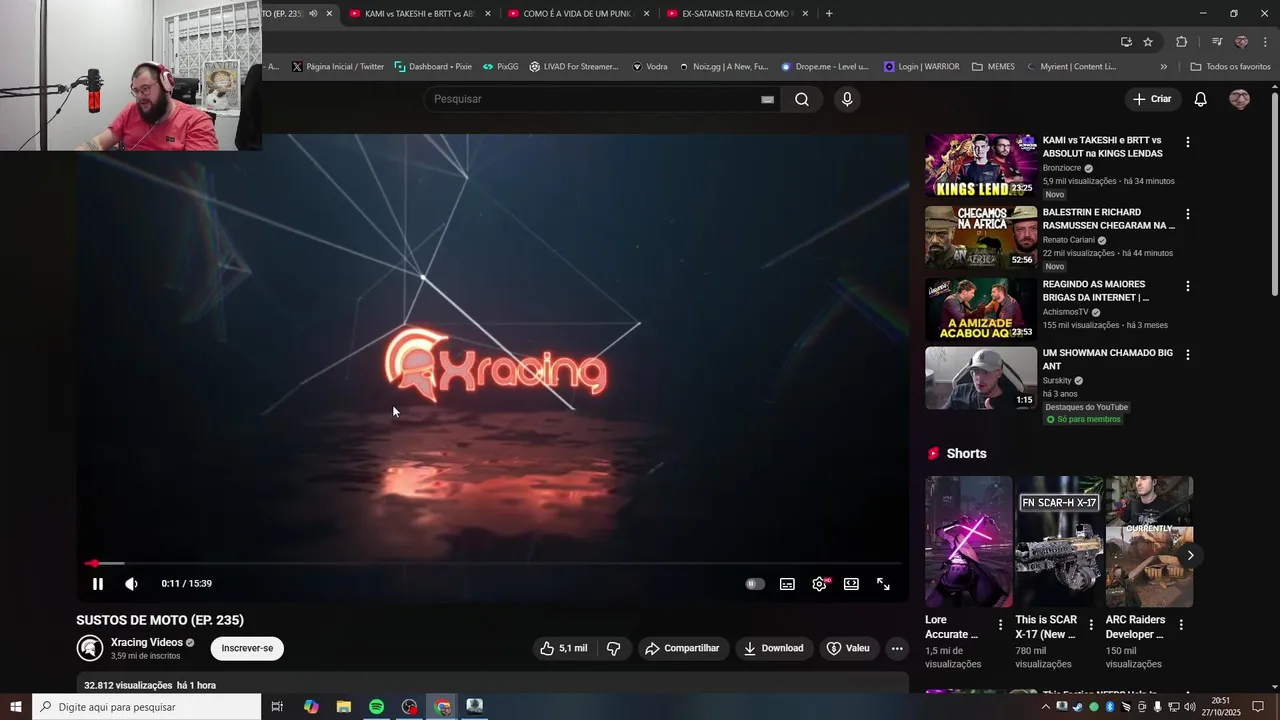Open Chrome extensions puzzle icon
The image size is (1280, 720).
pyautogui.click(x=1182, y=42)
